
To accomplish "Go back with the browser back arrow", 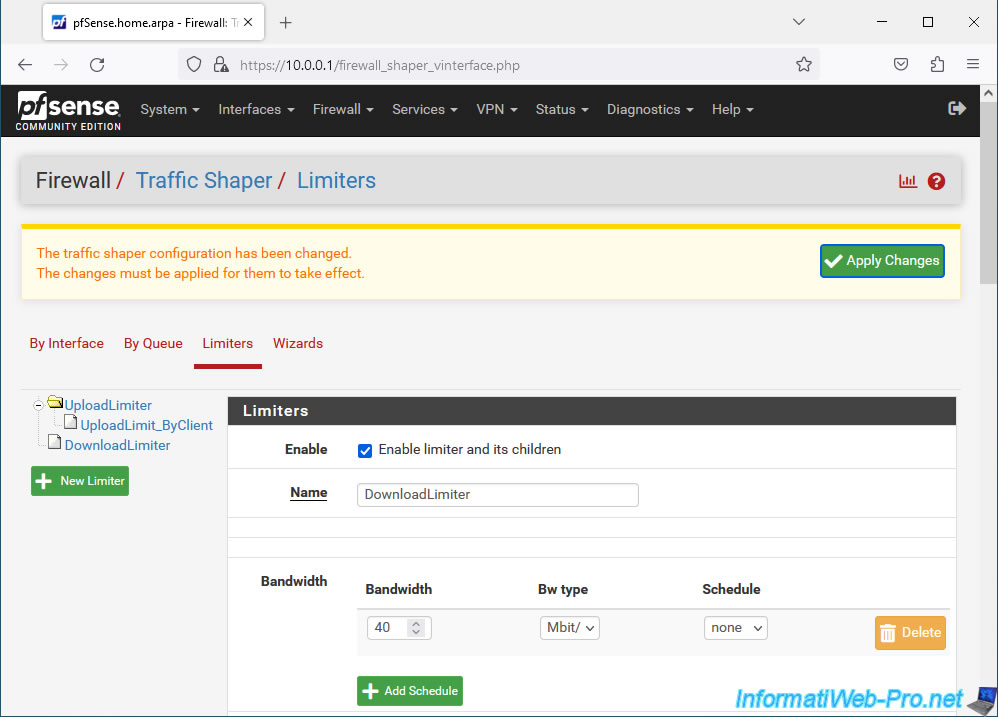I will pos(25,65).
